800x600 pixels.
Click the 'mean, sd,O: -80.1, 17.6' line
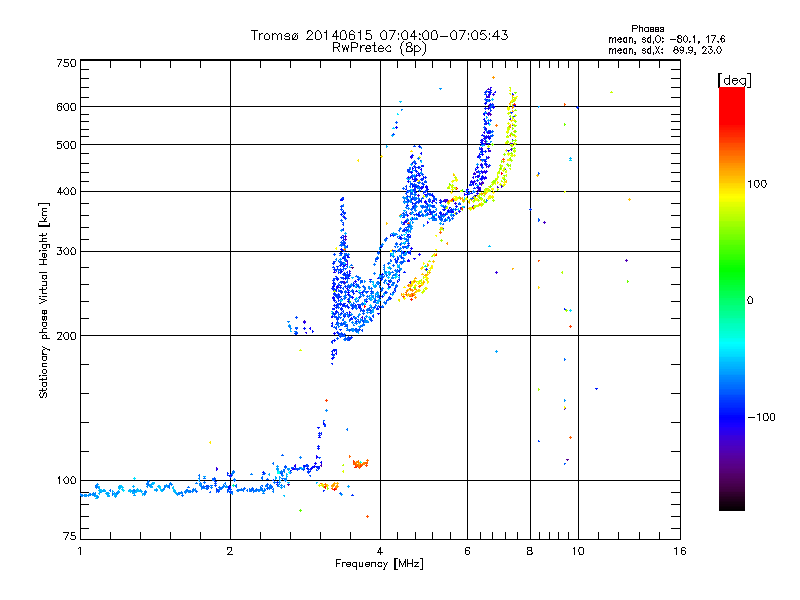[x=666, y=39]
